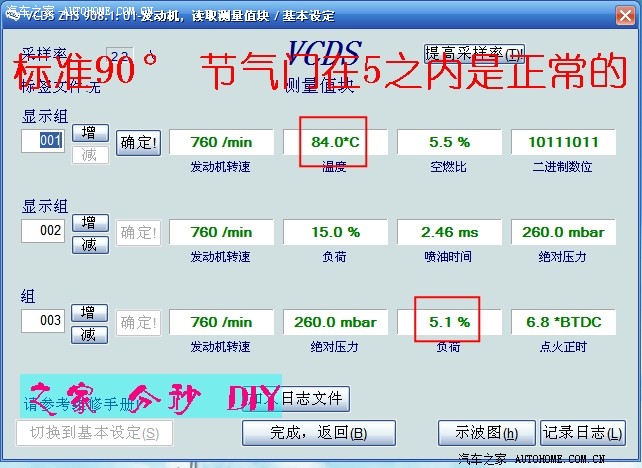Select the 10111011 binary value field

pyautogui.click(x=563, y=142)
